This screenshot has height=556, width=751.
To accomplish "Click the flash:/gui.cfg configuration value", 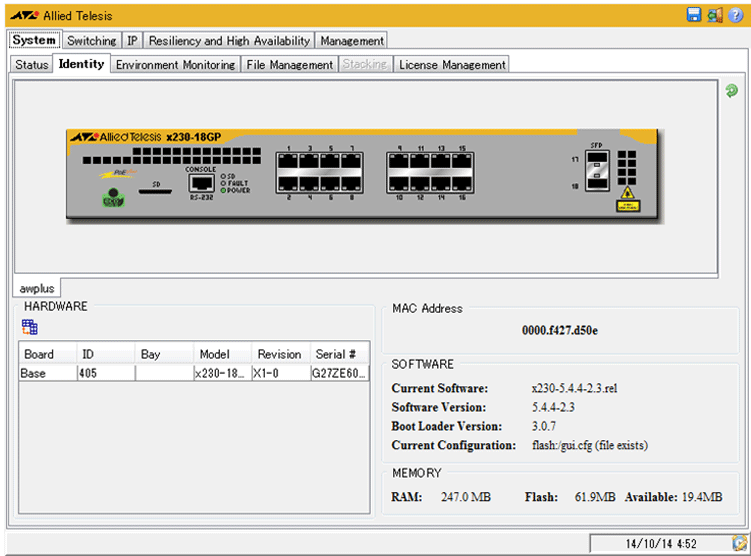I will (x=590, y=445).
